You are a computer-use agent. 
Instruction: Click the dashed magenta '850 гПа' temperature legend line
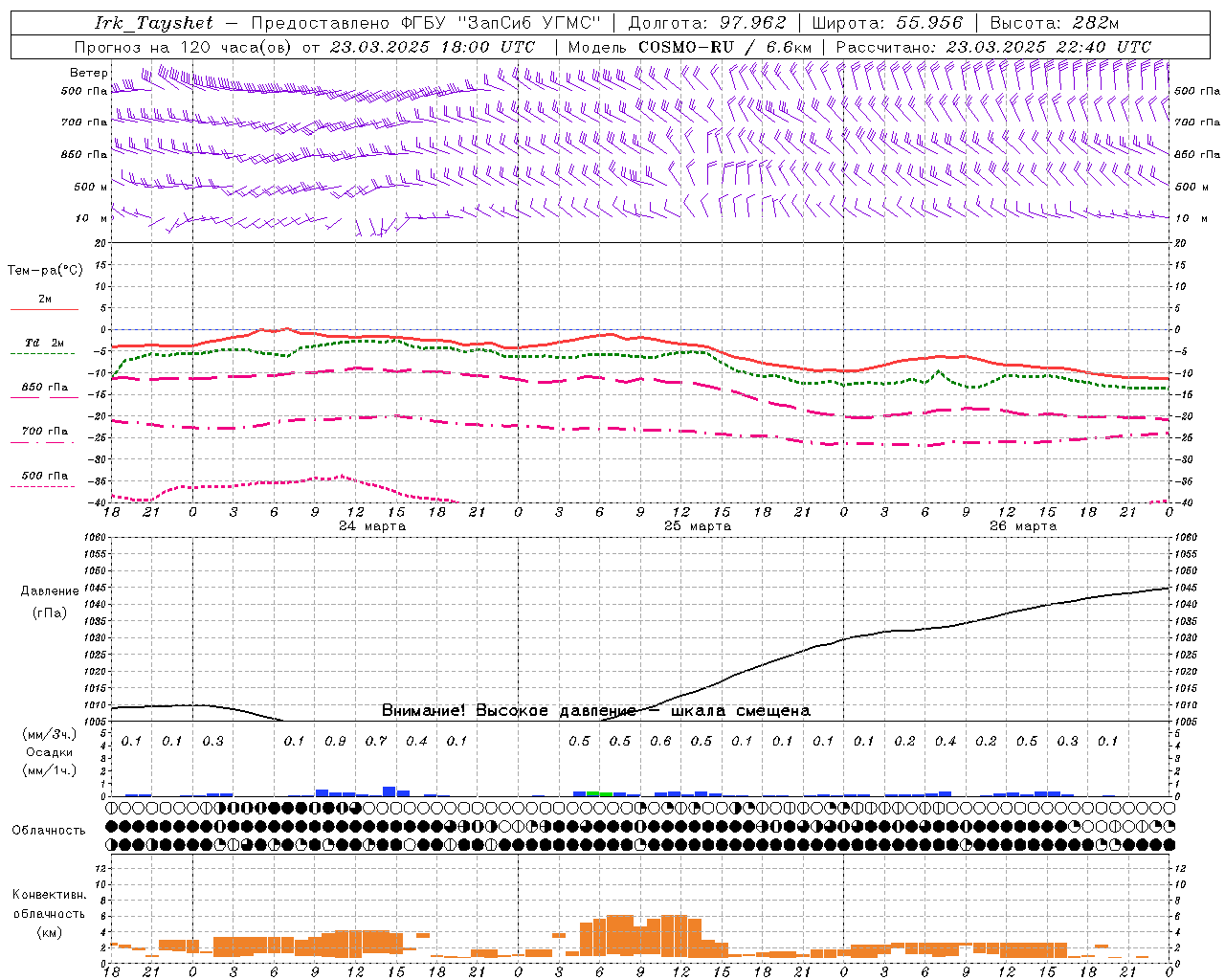(x=44, y=397)
